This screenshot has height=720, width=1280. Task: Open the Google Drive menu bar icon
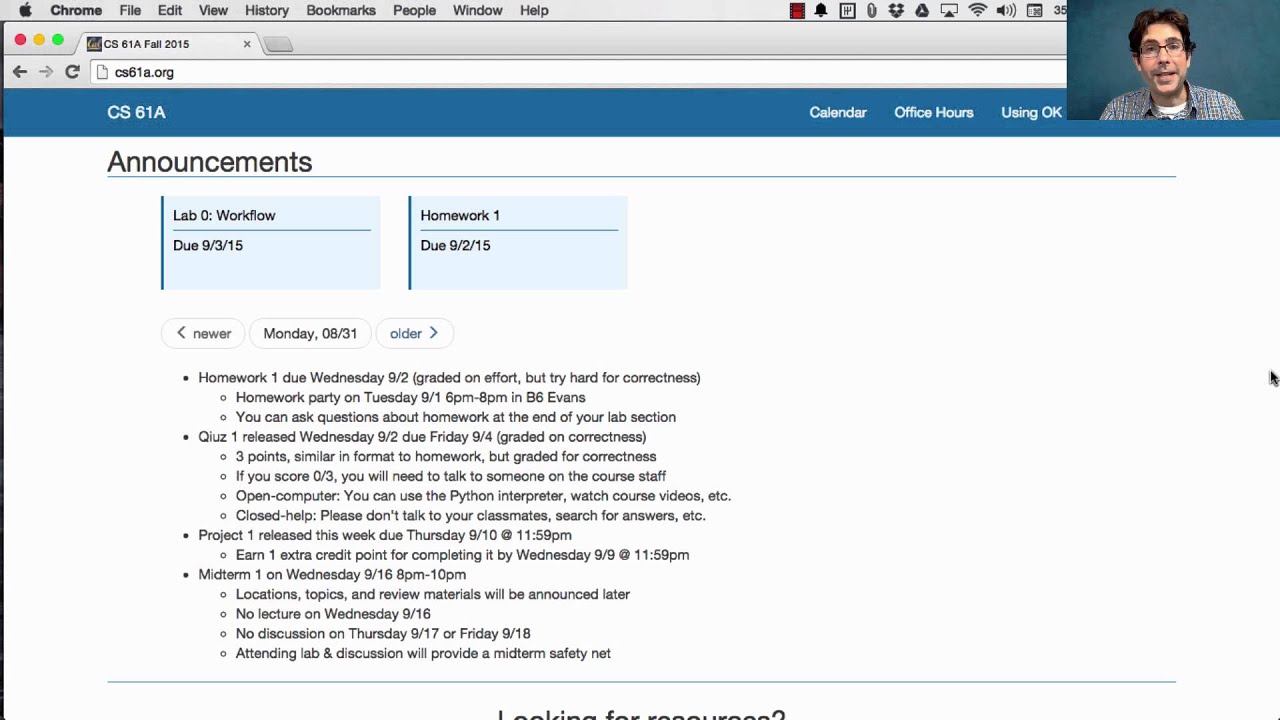[x=922, y=10]
